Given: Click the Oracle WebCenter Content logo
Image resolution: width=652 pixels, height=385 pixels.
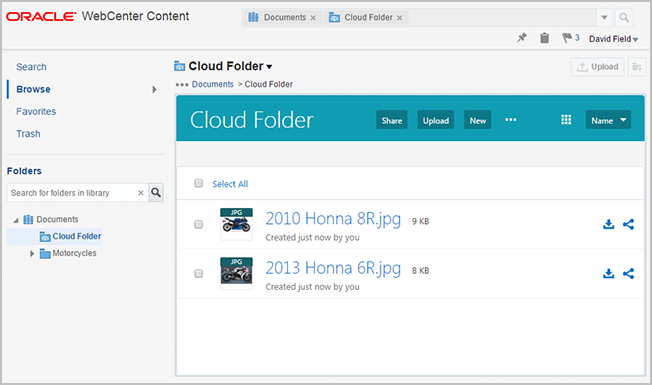Looking at the screenshot, I should tap(97, 16).
